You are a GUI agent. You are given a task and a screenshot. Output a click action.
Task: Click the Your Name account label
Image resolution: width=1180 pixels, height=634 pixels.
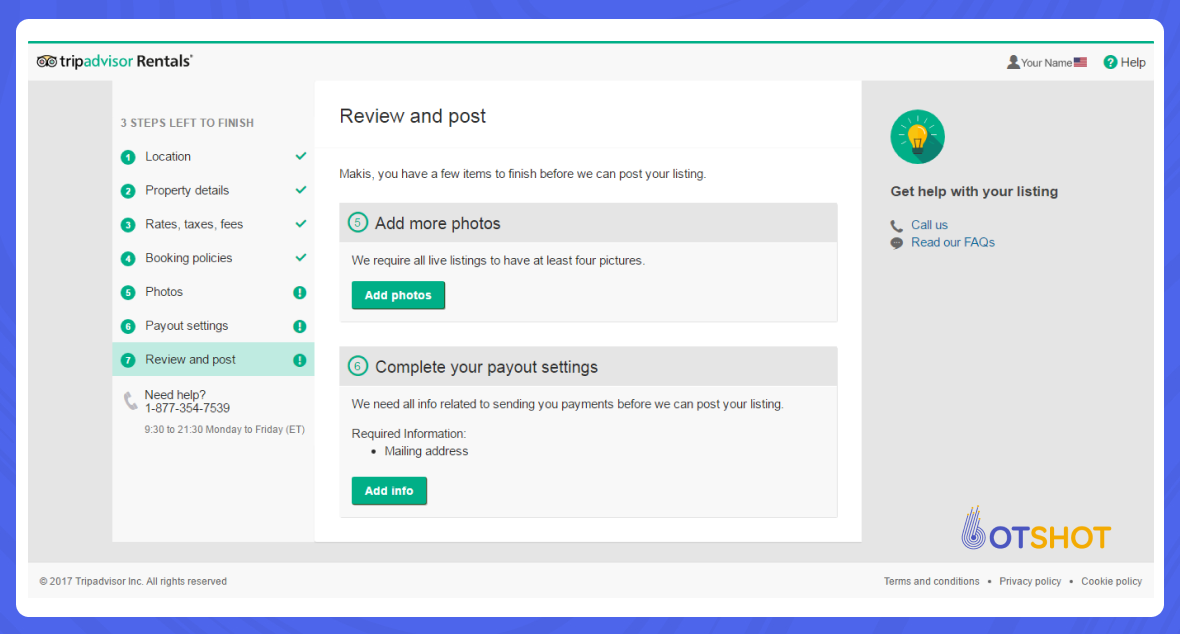coord(1045,61)
